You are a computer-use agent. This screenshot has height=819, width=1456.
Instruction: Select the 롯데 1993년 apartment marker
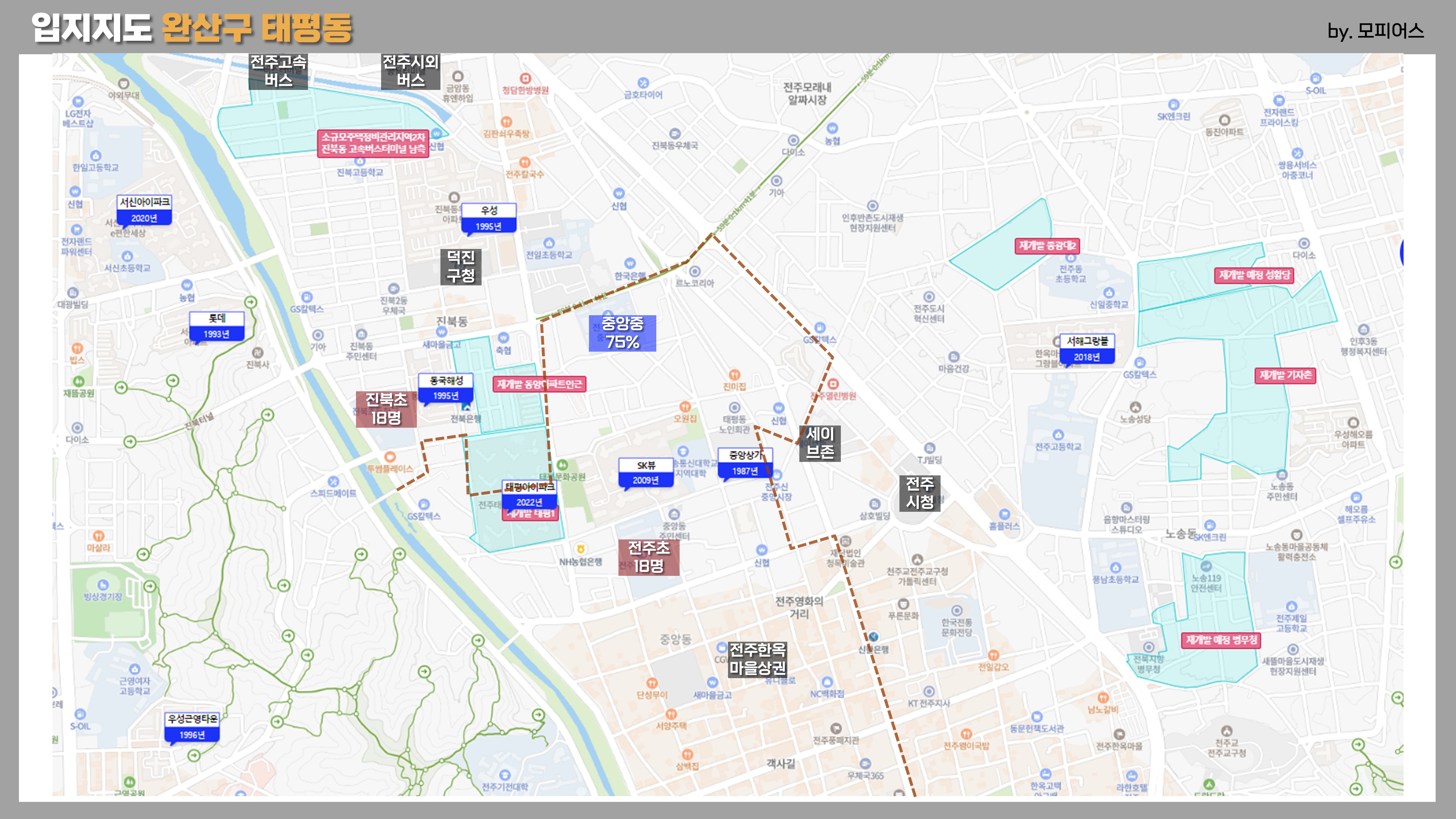coord(217,326)
